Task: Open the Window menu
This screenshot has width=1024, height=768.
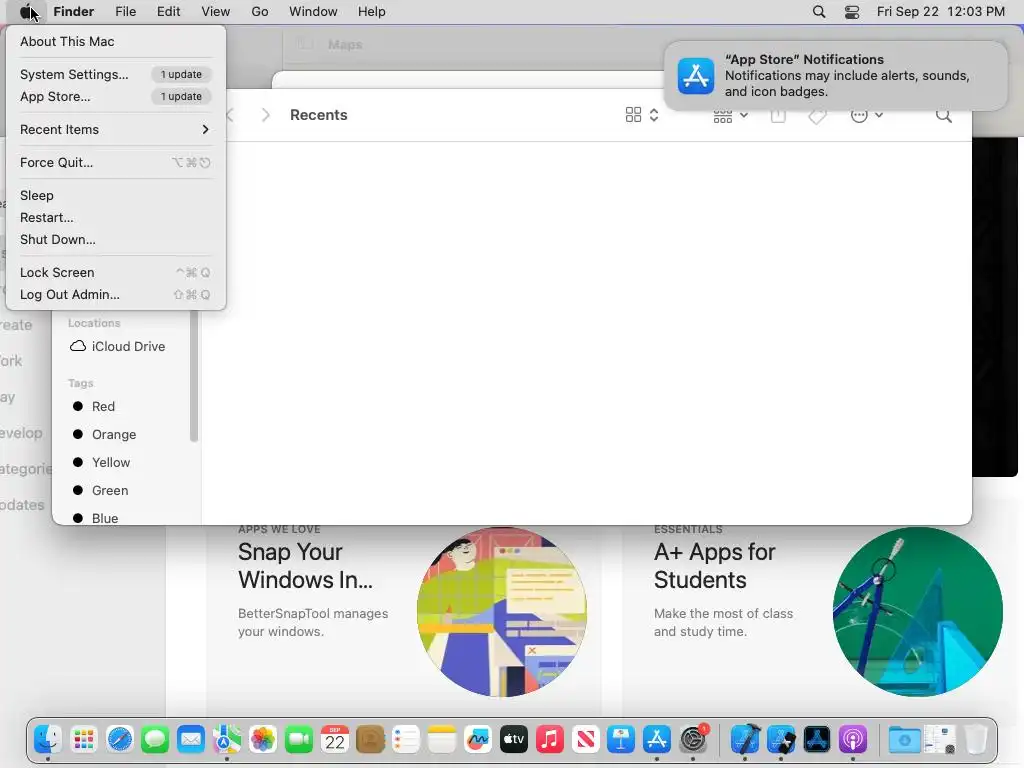Action: (x=313, y=12)
